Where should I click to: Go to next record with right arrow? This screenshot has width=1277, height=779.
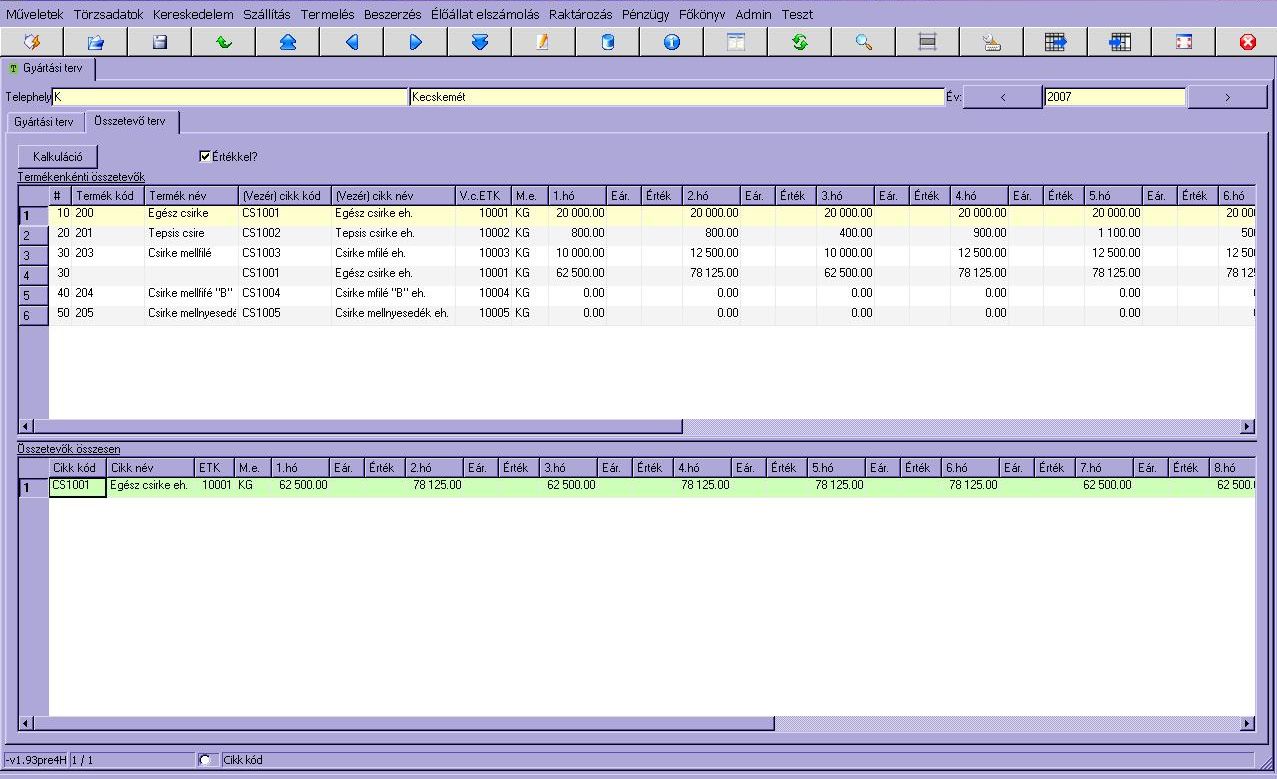[416, 42]
